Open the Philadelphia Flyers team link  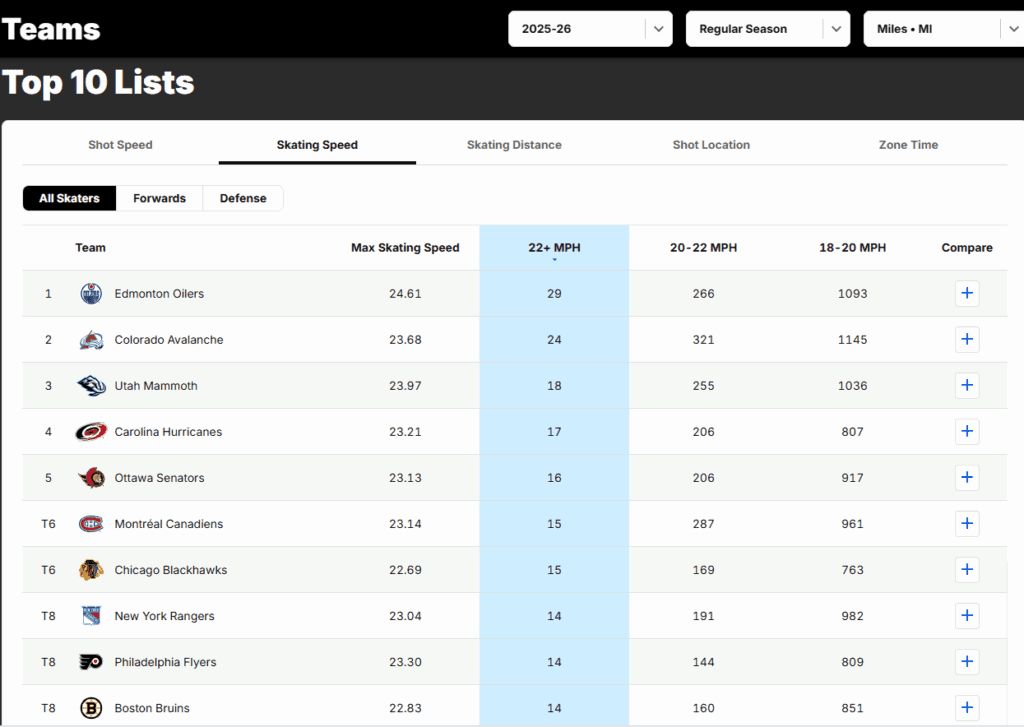point(165,662)
